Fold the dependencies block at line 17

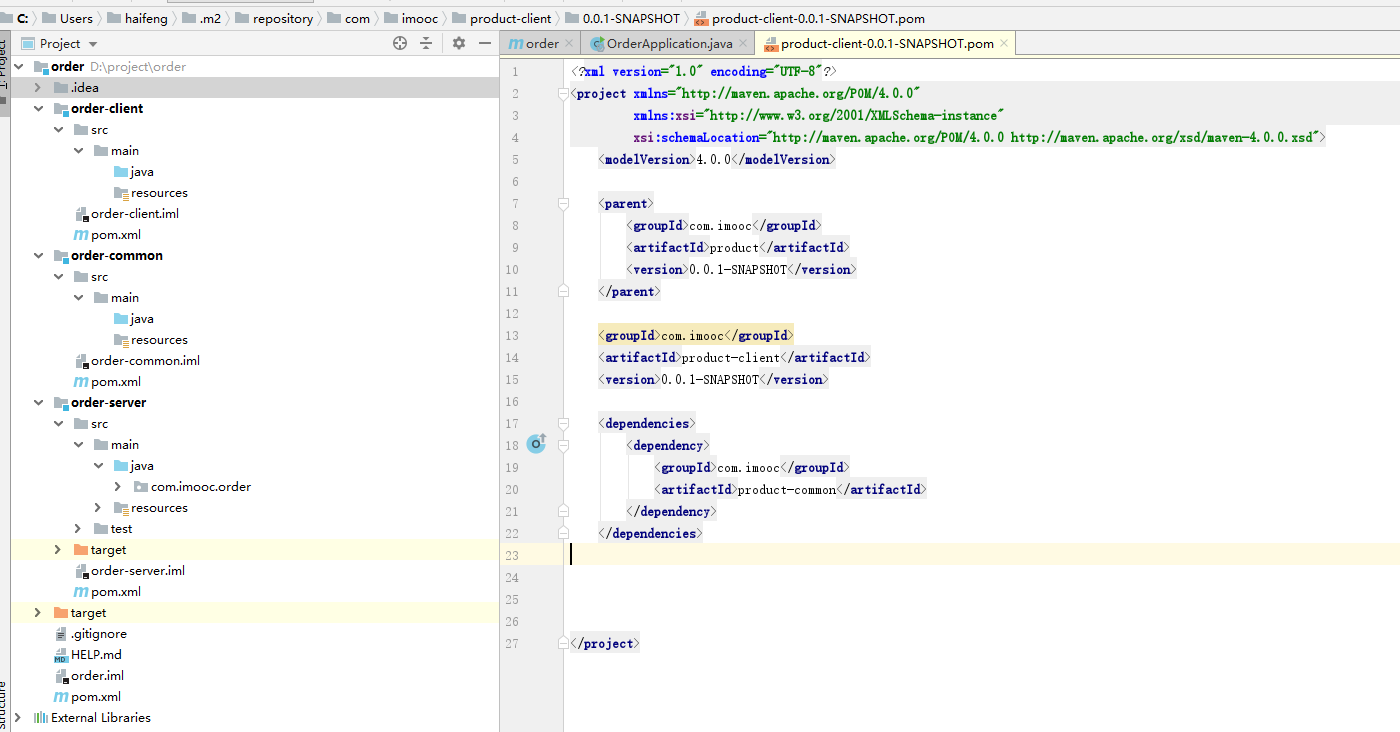click(x=563, y=423)
